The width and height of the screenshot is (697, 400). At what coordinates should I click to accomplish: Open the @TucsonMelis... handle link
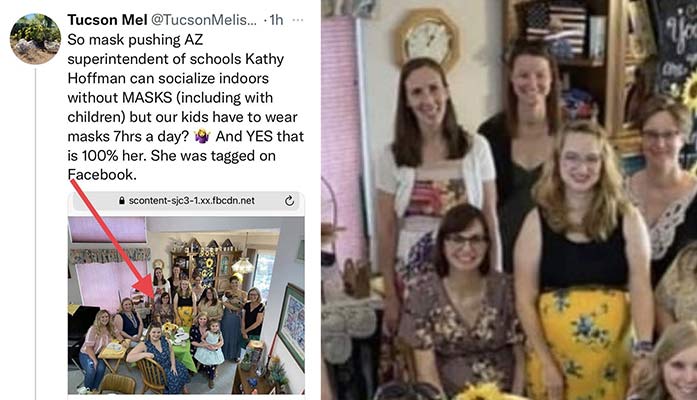204,20
